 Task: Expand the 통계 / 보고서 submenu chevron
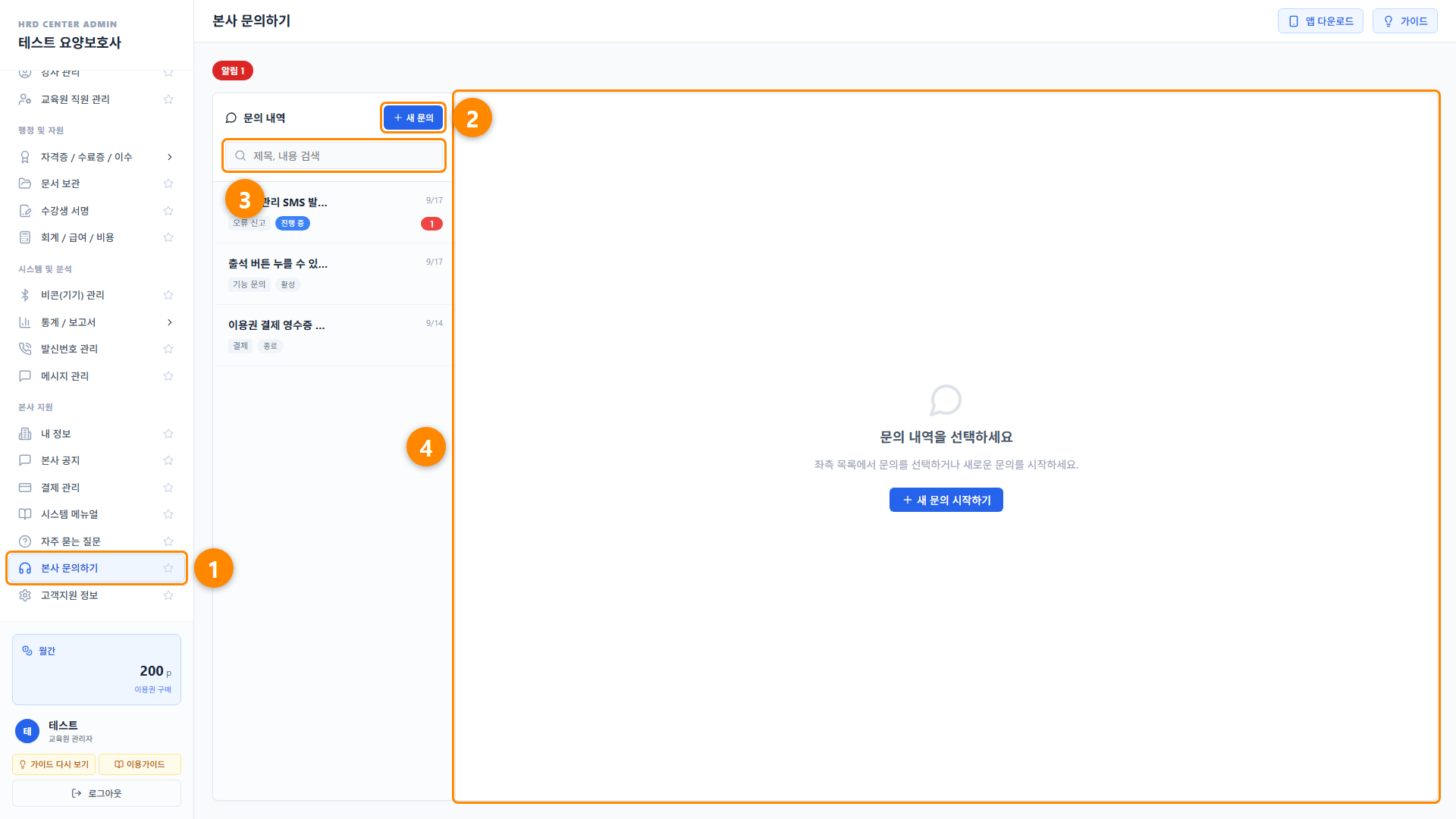[169, 322]
